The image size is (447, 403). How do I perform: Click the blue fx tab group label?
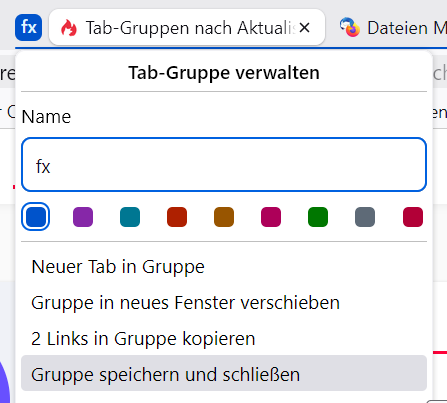pyautogui.click(x=28, y=27)
